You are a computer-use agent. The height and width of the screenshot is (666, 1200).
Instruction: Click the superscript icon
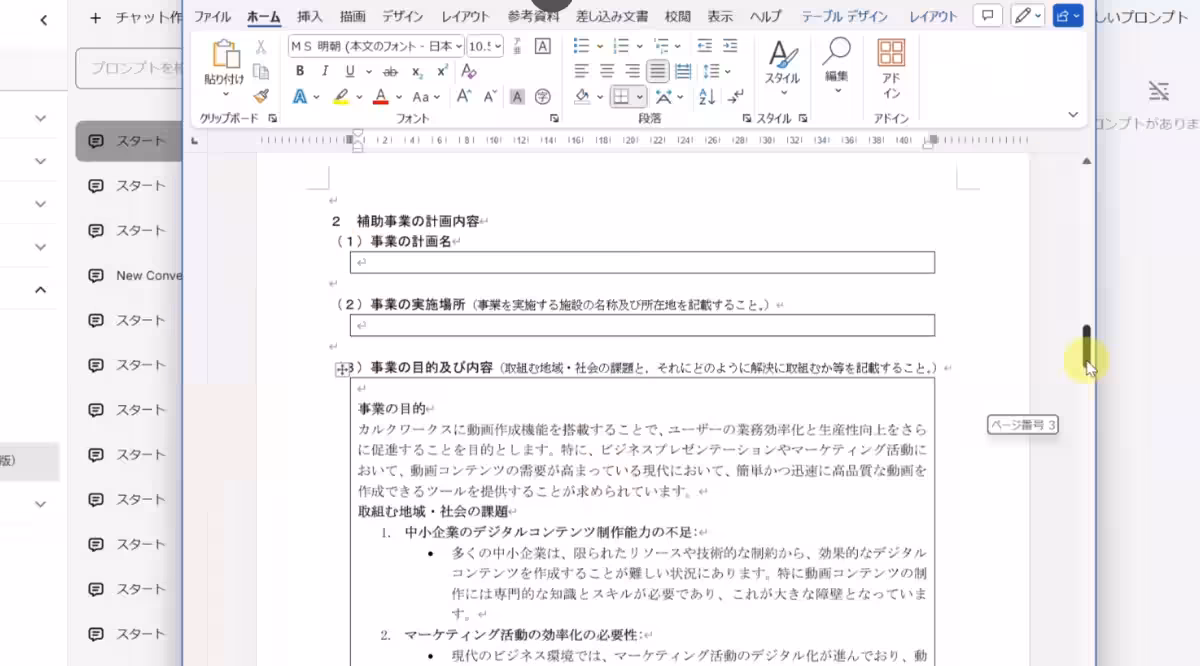tap(441, 71)
